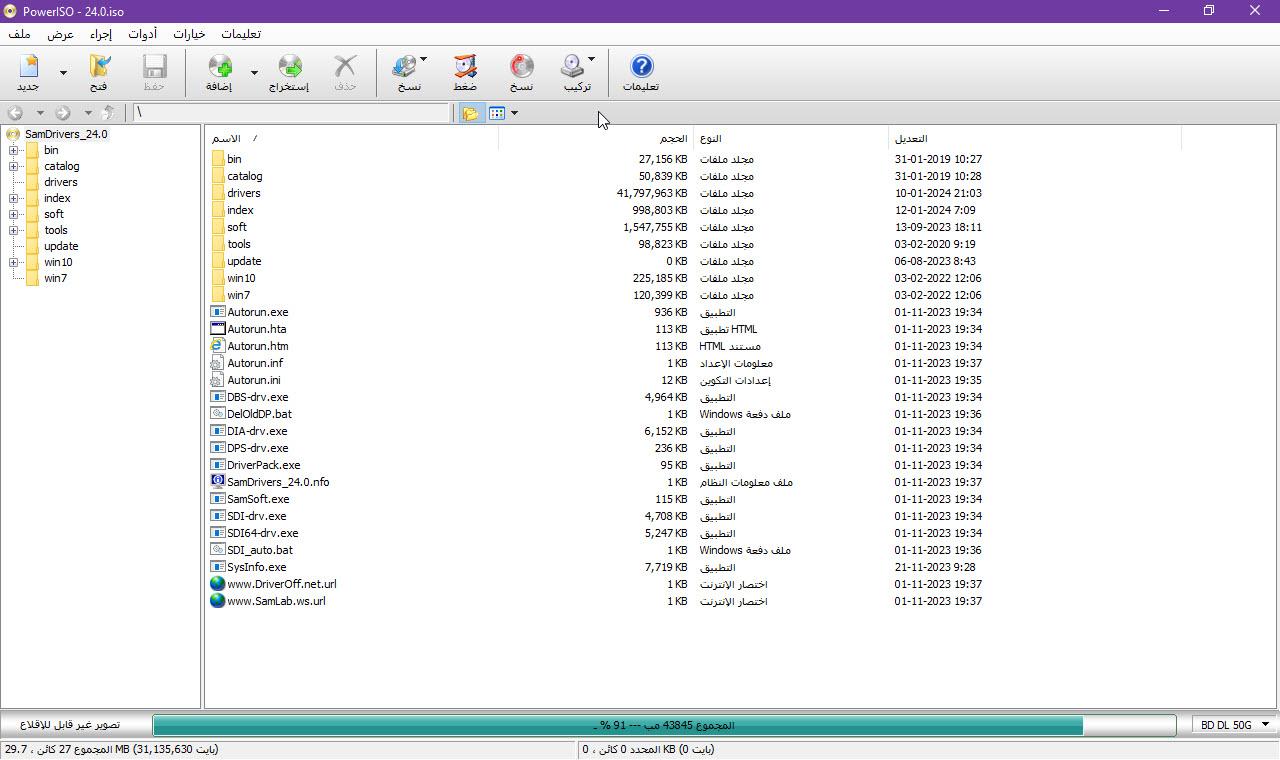Click the إستخراج (Extract) toolbar icon
Image resolution: width=1280 pixels, height=760 pixels.
pos(289,67)
